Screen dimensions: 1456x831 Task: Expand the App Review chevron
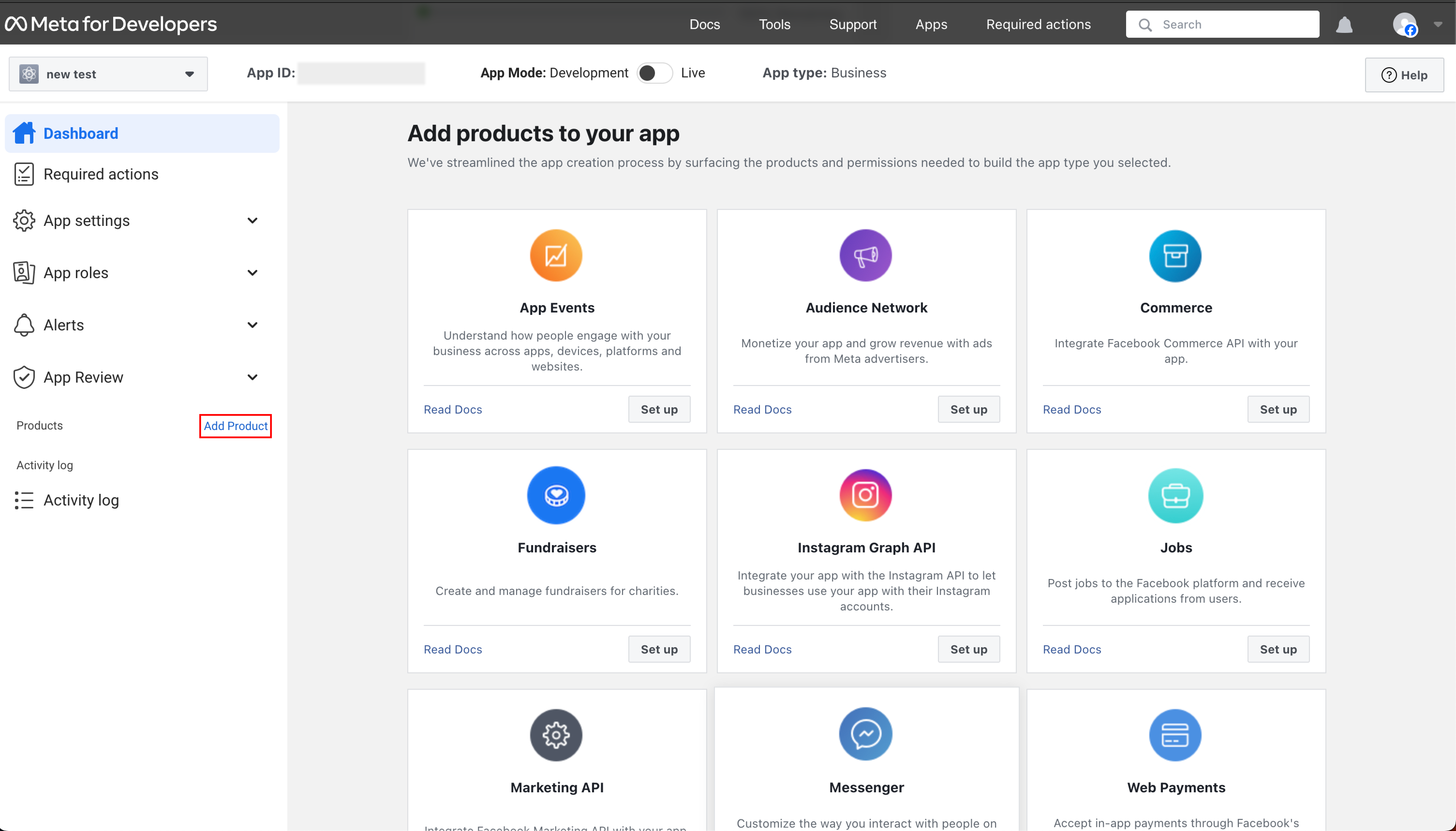click(x=252, y=377)
